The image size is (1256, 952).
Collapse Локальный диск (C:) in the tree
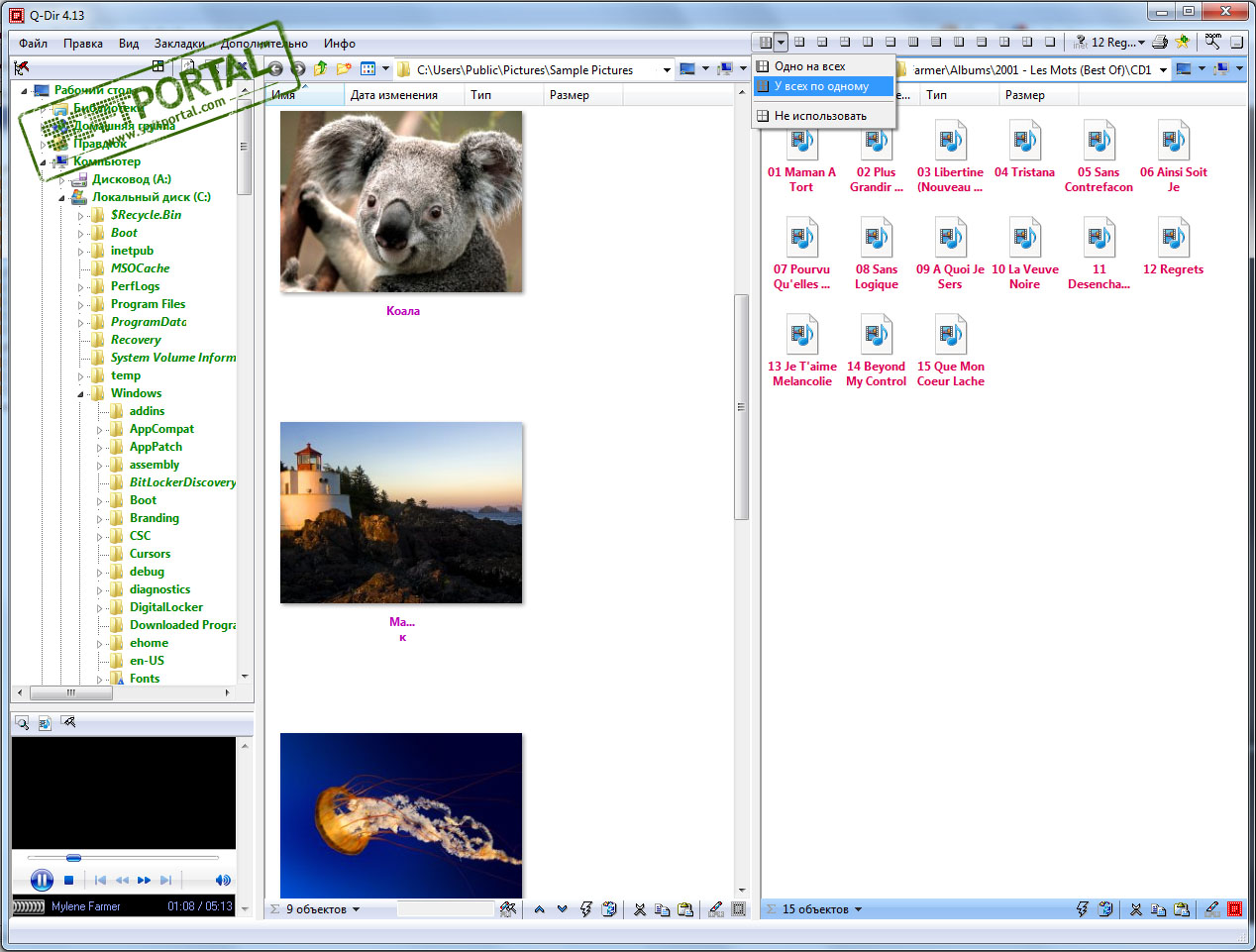coord(62,197)
